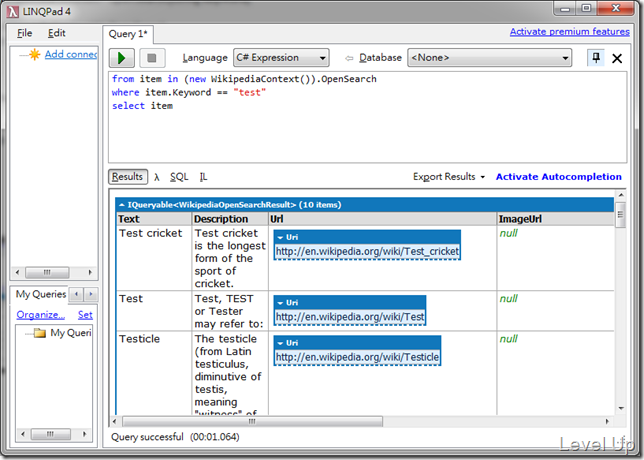Click results vertical scrollbar down arrow
This screenshot has width=644, height=460.
[621, 408]
